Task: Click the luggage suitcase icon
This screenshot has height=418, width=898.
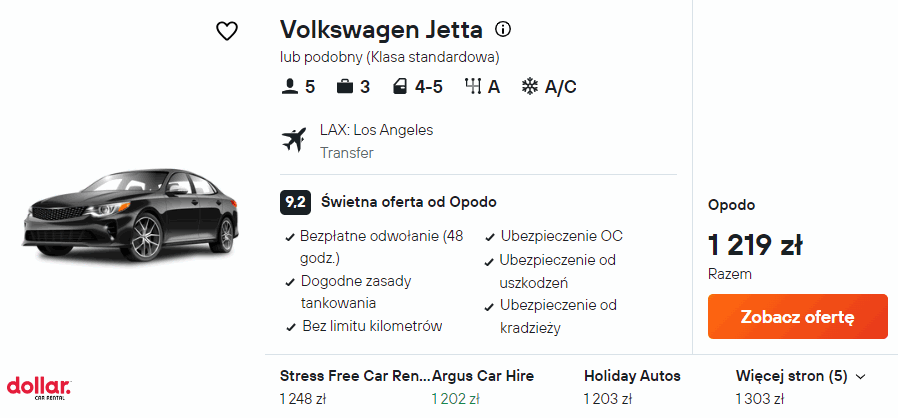Action: click(345, 87)
